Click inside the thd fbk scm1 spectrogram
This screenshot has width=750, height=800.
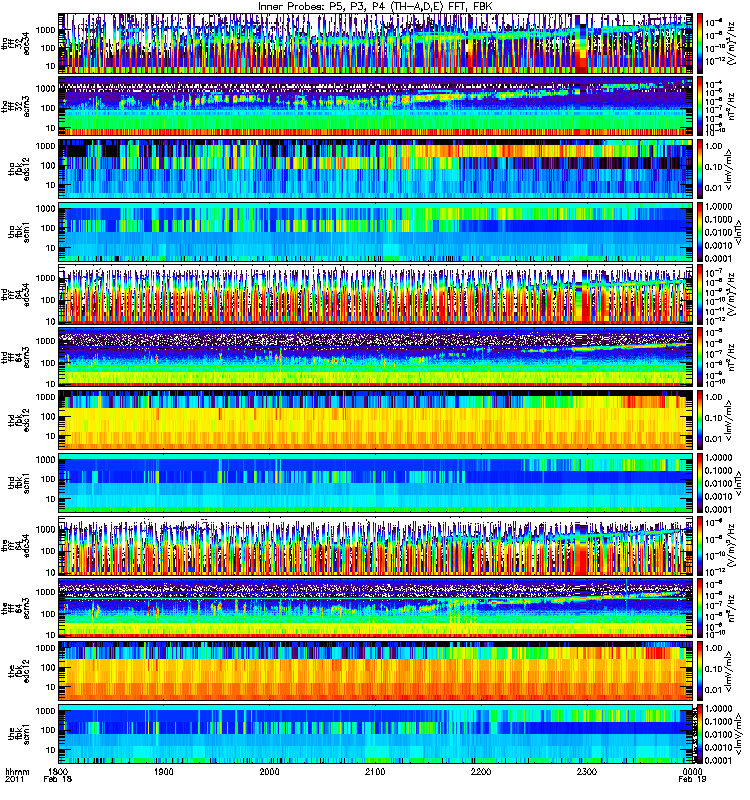click(x=376, y=483)
